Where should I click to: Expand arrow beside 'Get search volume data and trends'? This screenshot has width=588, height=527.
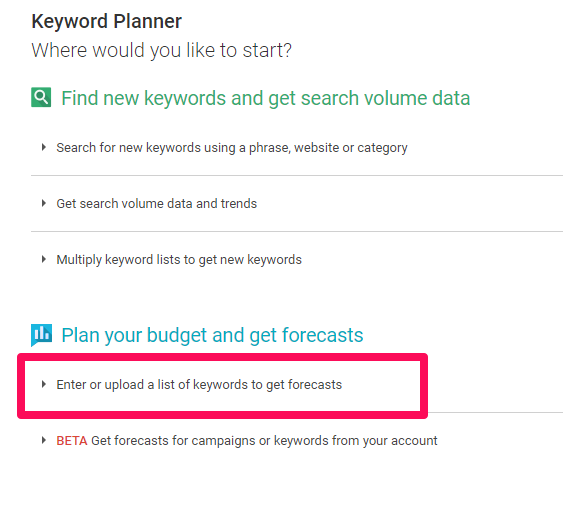[44, 203]
